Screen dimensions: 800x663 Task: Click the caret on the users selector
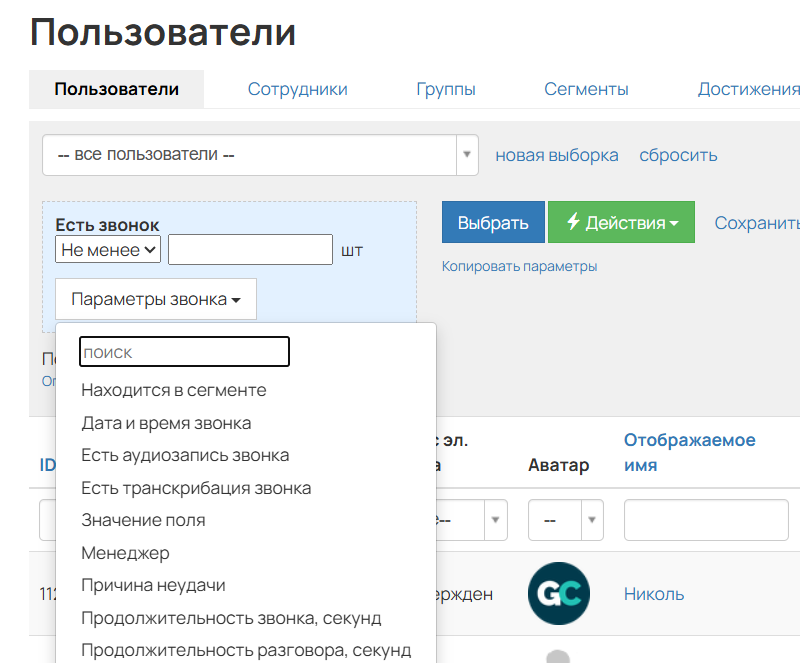(467, 156)
